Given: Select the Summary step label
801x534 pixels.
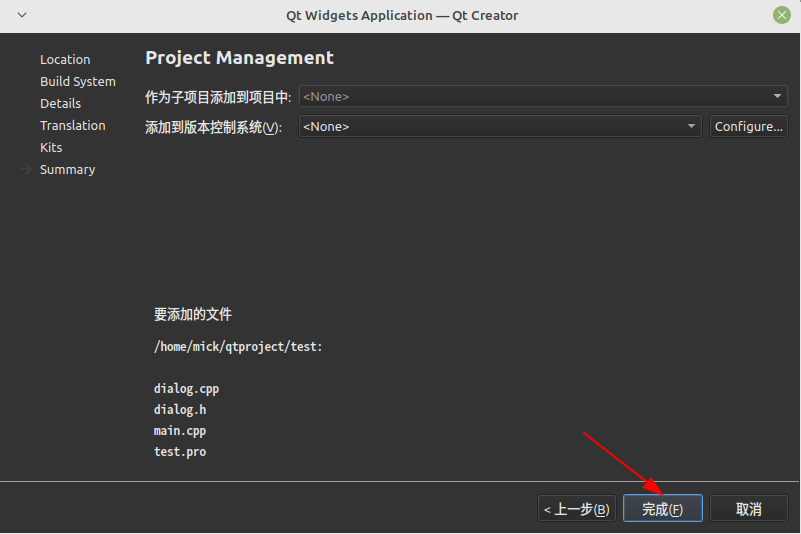Looking at the screenshot, I should pyautogui.click(x=68, y=170).
